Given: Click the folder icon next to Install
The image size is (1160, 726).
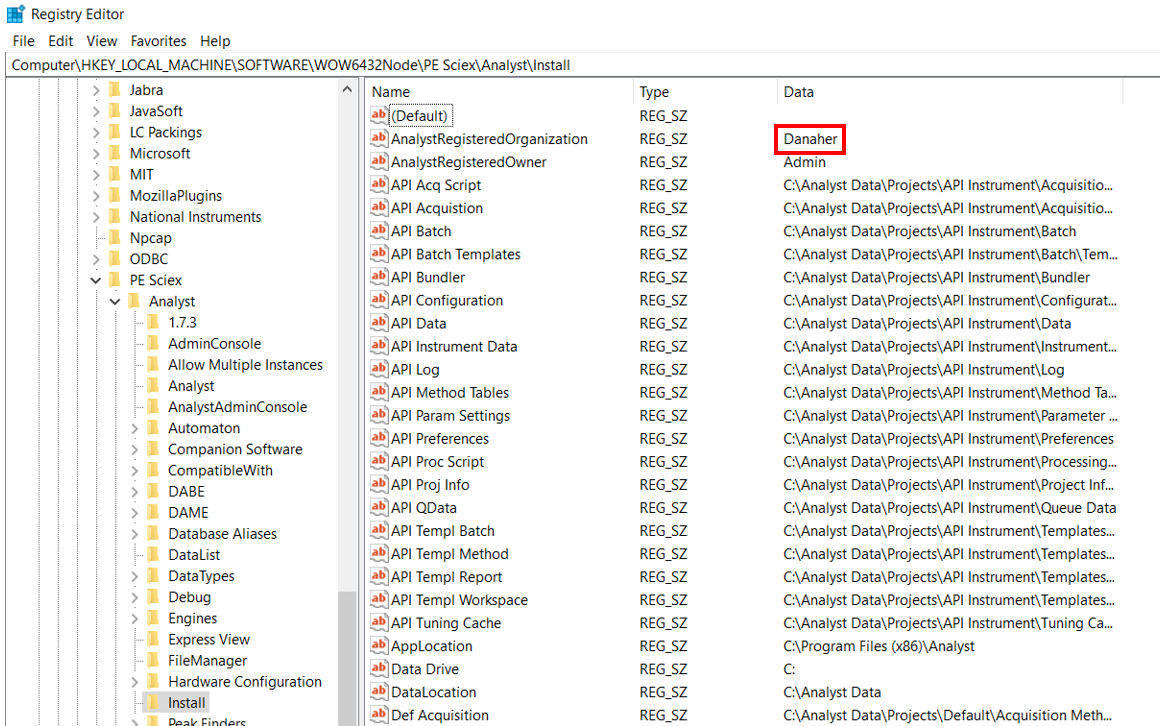Looking at the screenshot, I should click(153, 702).
